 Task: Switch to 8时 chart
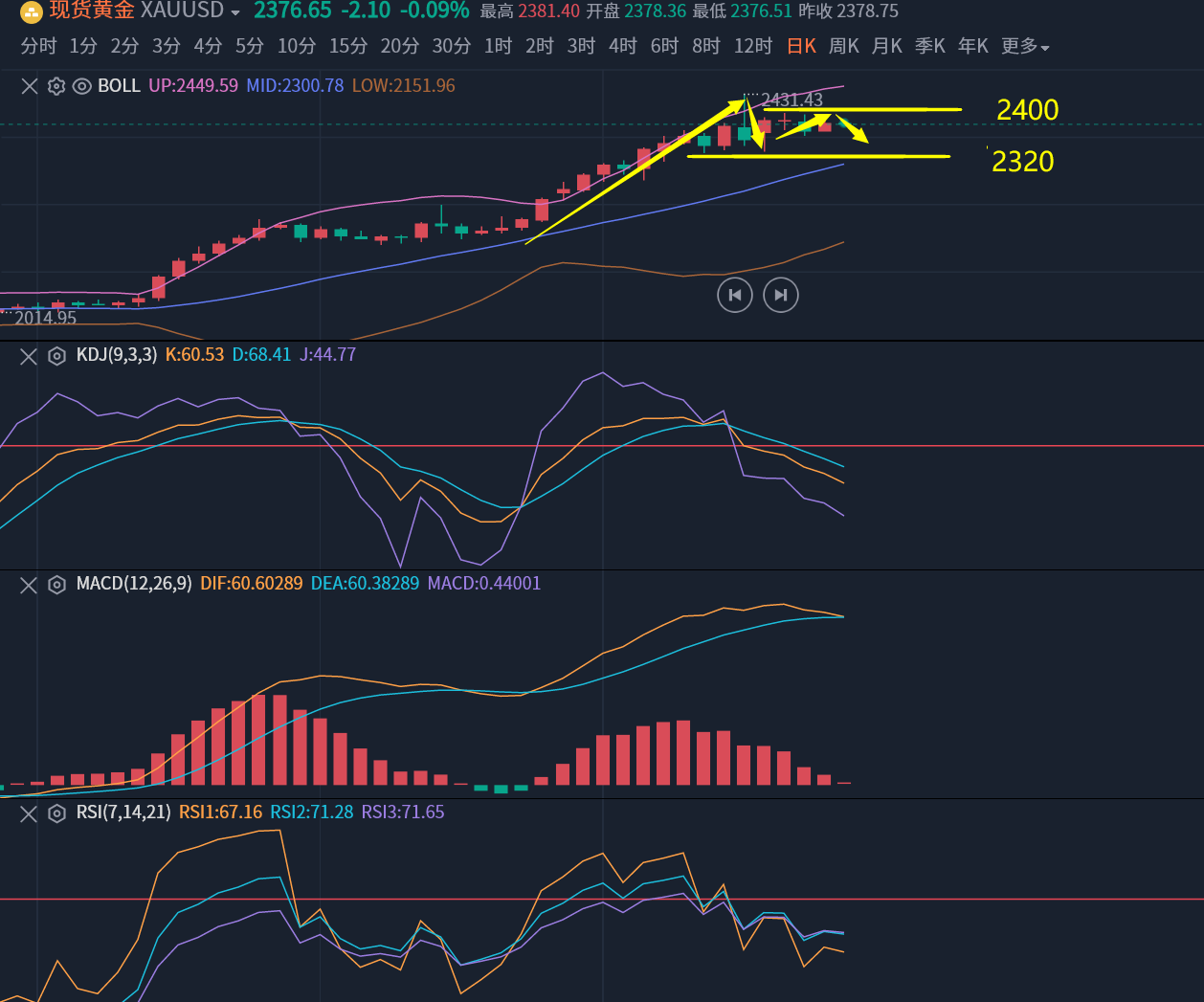(706, 46)
